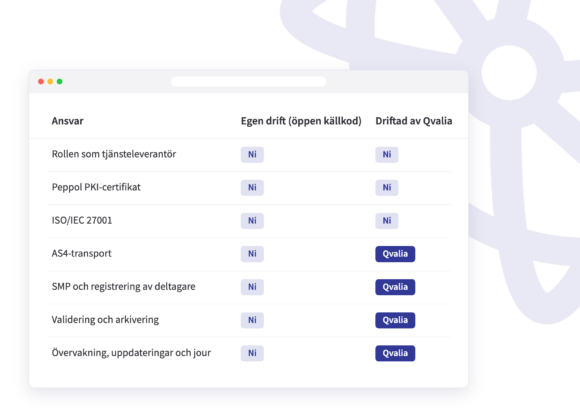The image size is (580, 414).
Task: Click Egen drift 'Ni' badge for ISO/IEC 27001
Action: pos(252,221)
